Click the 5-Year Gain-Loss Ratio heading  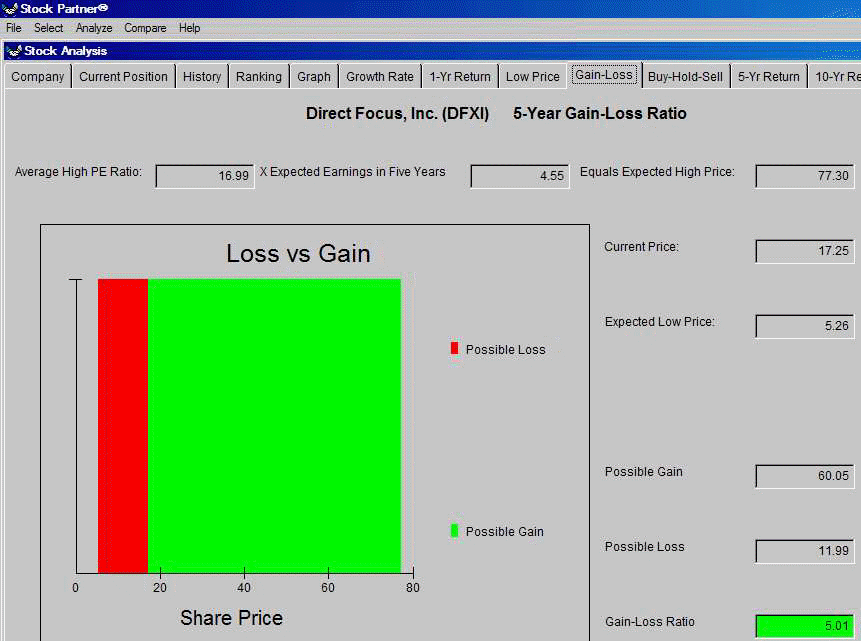tap(600, 114)
